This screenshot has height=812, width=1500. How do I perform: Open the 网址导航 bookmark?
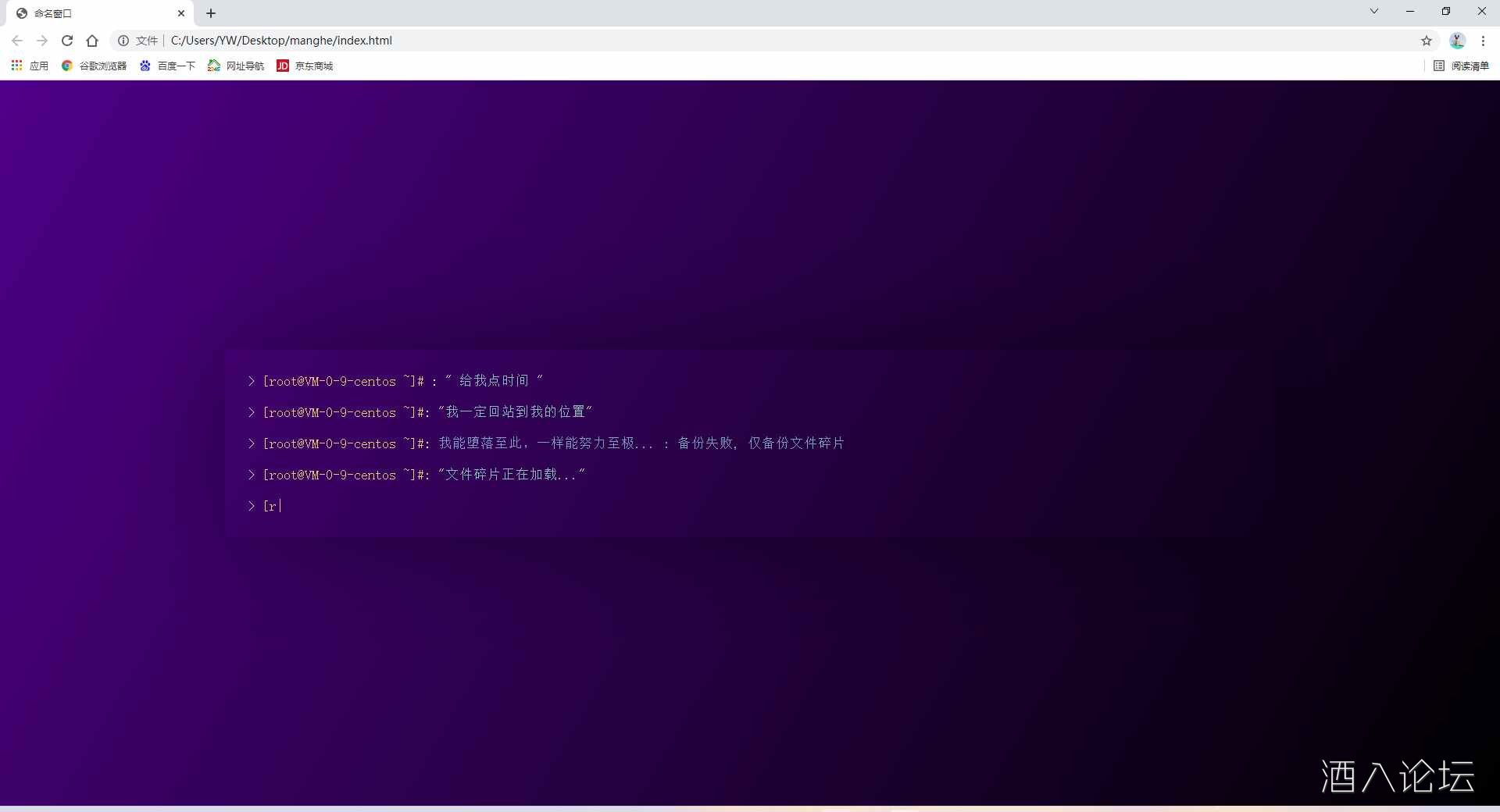[236, 66]
